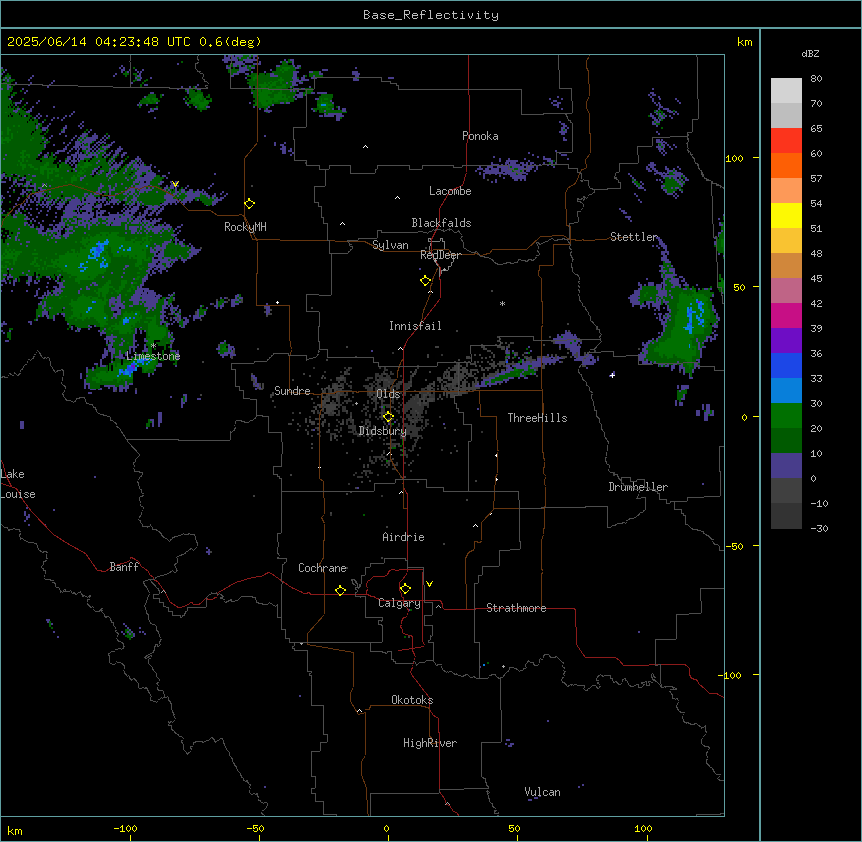862x842 pixels.
Task: Click the 50 tick on the bottom axis
Action: 514,828
